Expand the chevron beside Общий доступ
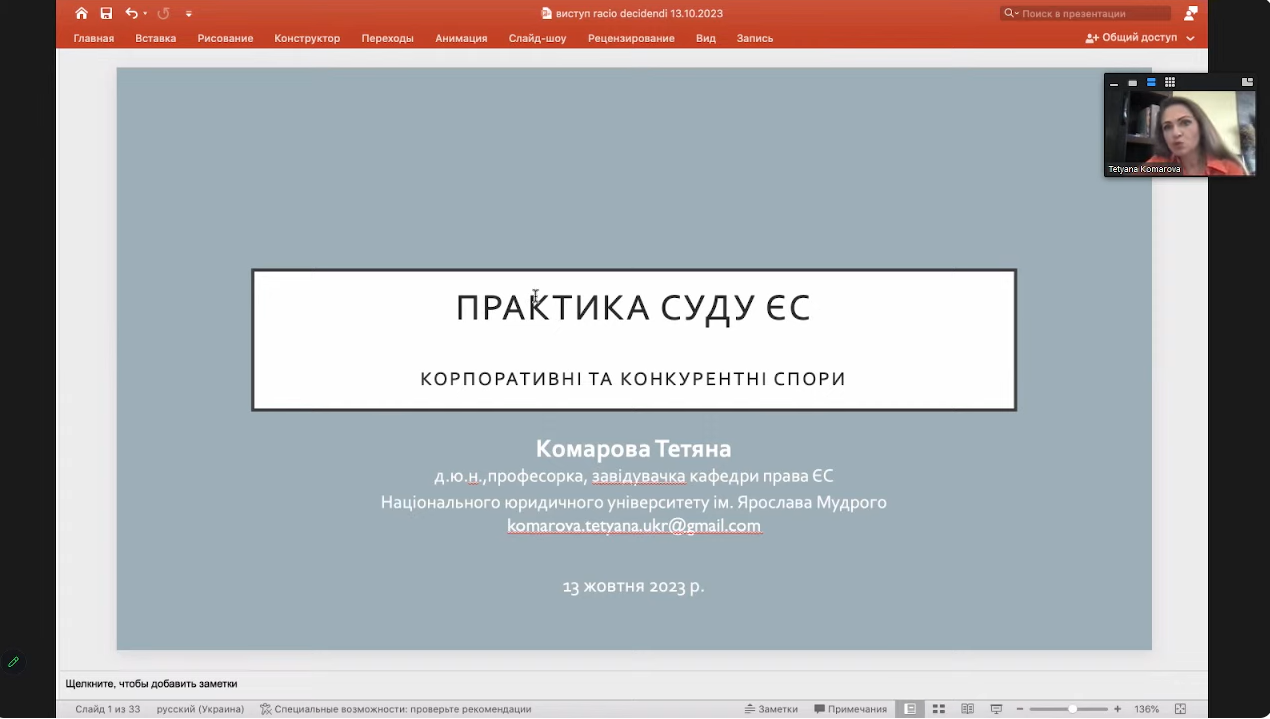This screenshot has width=1270, height=719. point(1190,38)
